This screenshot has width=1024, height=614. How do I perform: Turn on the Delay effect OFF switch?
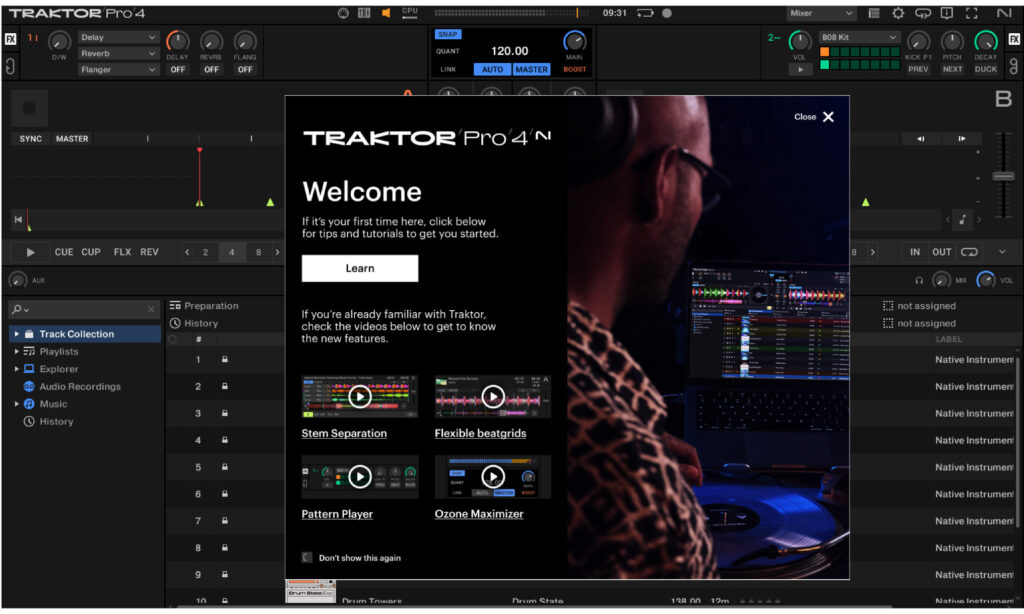tap(177, 70)
